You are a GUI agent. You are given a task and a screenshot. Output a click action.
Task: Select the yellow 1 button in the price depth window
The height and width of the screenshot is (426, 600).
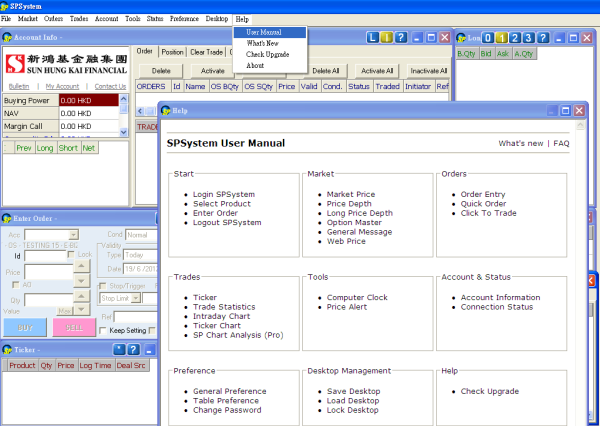[501, 38]
